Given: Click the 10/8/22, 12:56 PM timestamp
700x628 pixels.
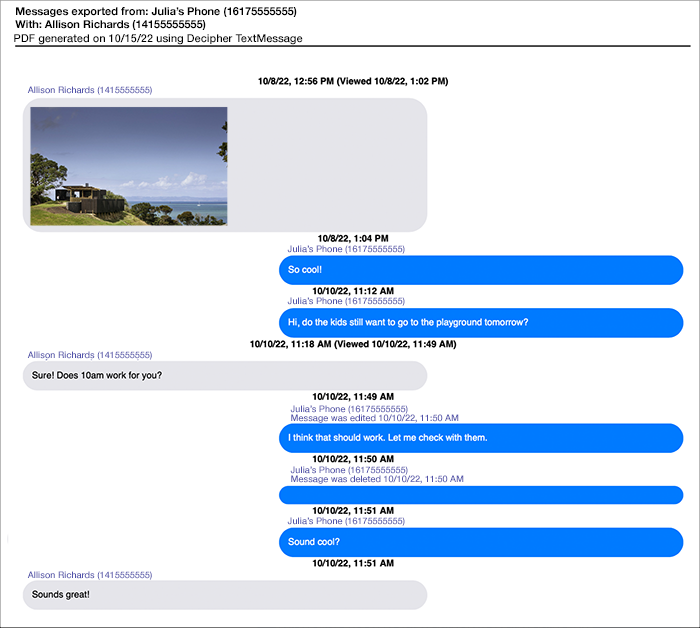Looking at the screenshot, I should tap(353, 81).
